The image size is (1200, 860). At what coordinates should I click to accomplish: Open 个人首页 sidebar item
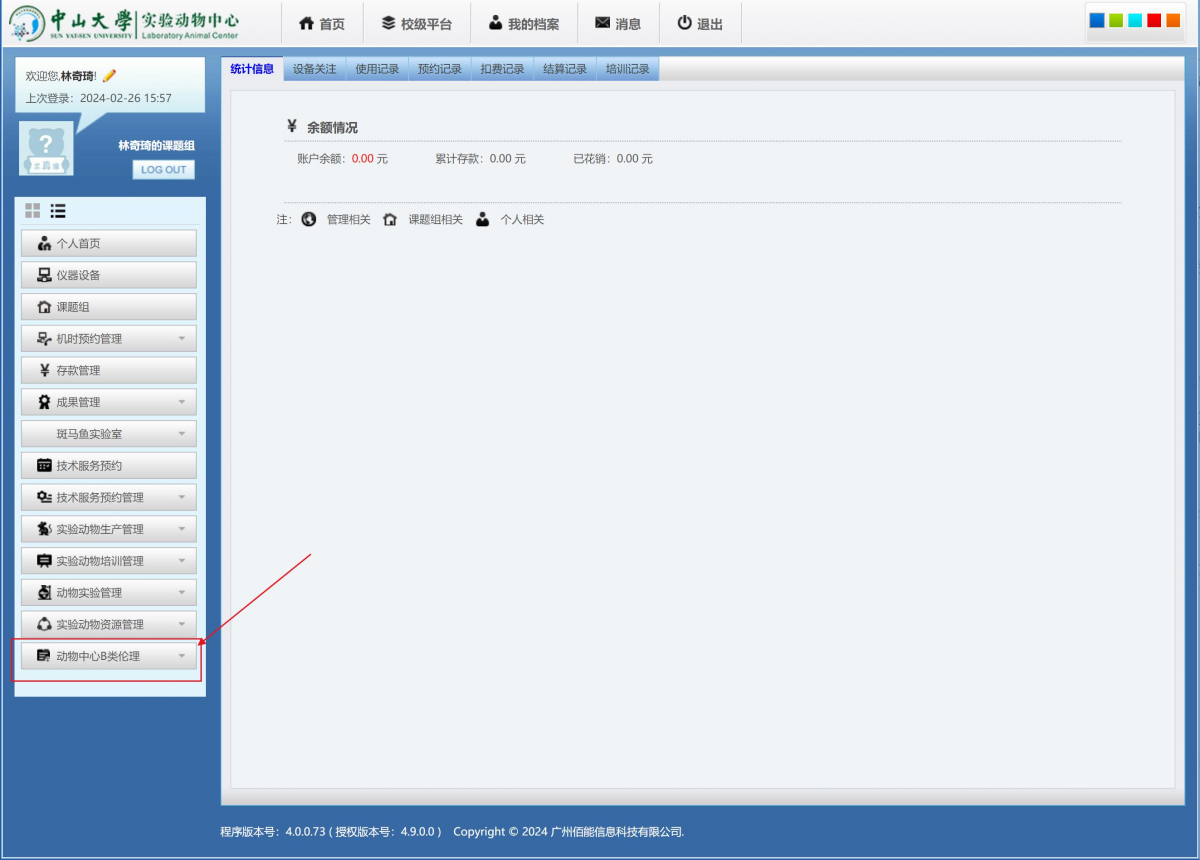(108, 244)
